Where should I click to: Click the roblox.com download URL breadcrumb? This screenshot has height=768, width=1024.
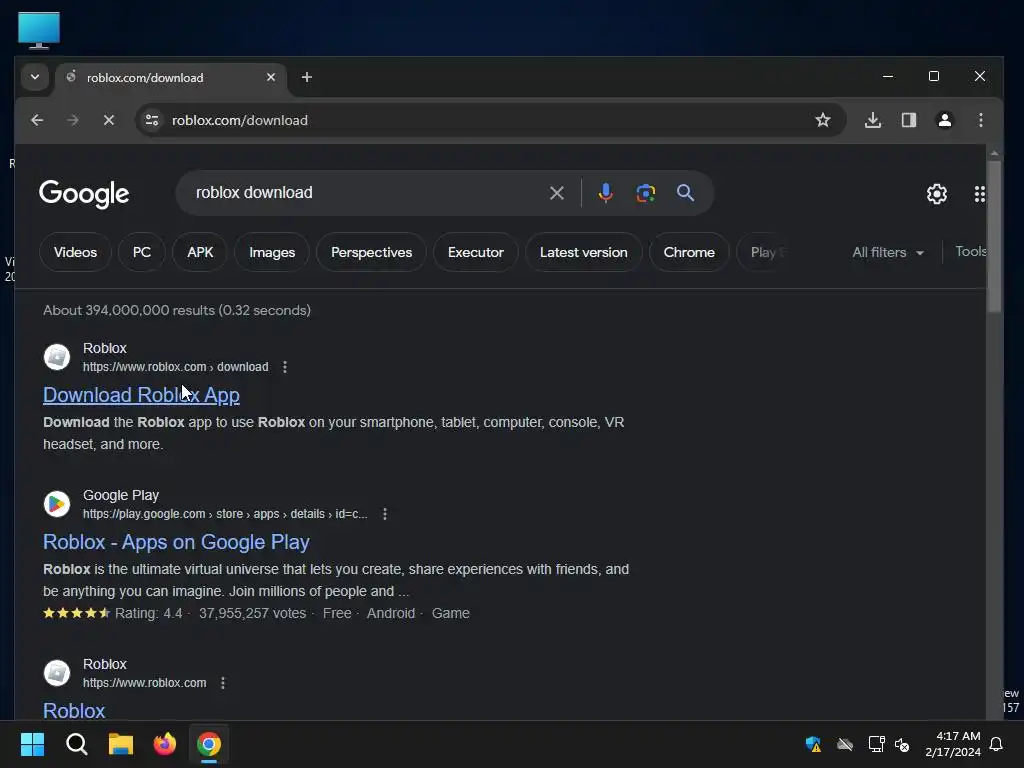coord(176,367)
